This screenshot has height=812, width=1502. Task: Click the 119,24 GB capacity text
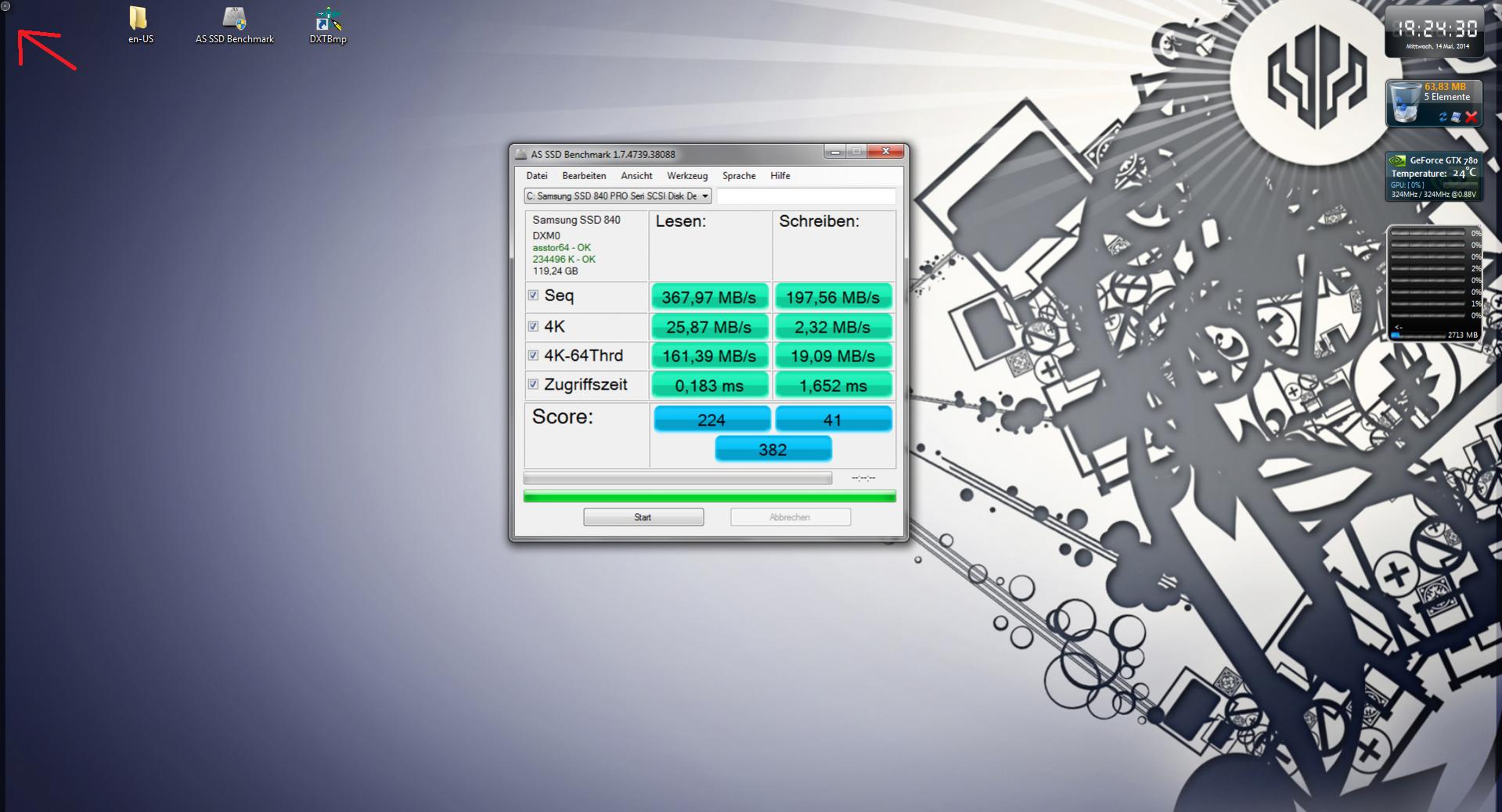coord(556,271)
